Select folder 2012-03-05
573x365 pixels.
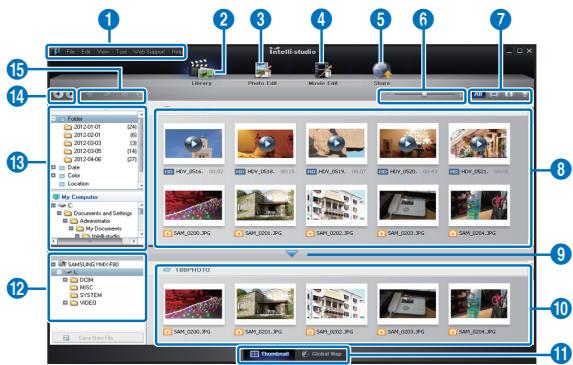pyautogui.click(x=87, y=151)
